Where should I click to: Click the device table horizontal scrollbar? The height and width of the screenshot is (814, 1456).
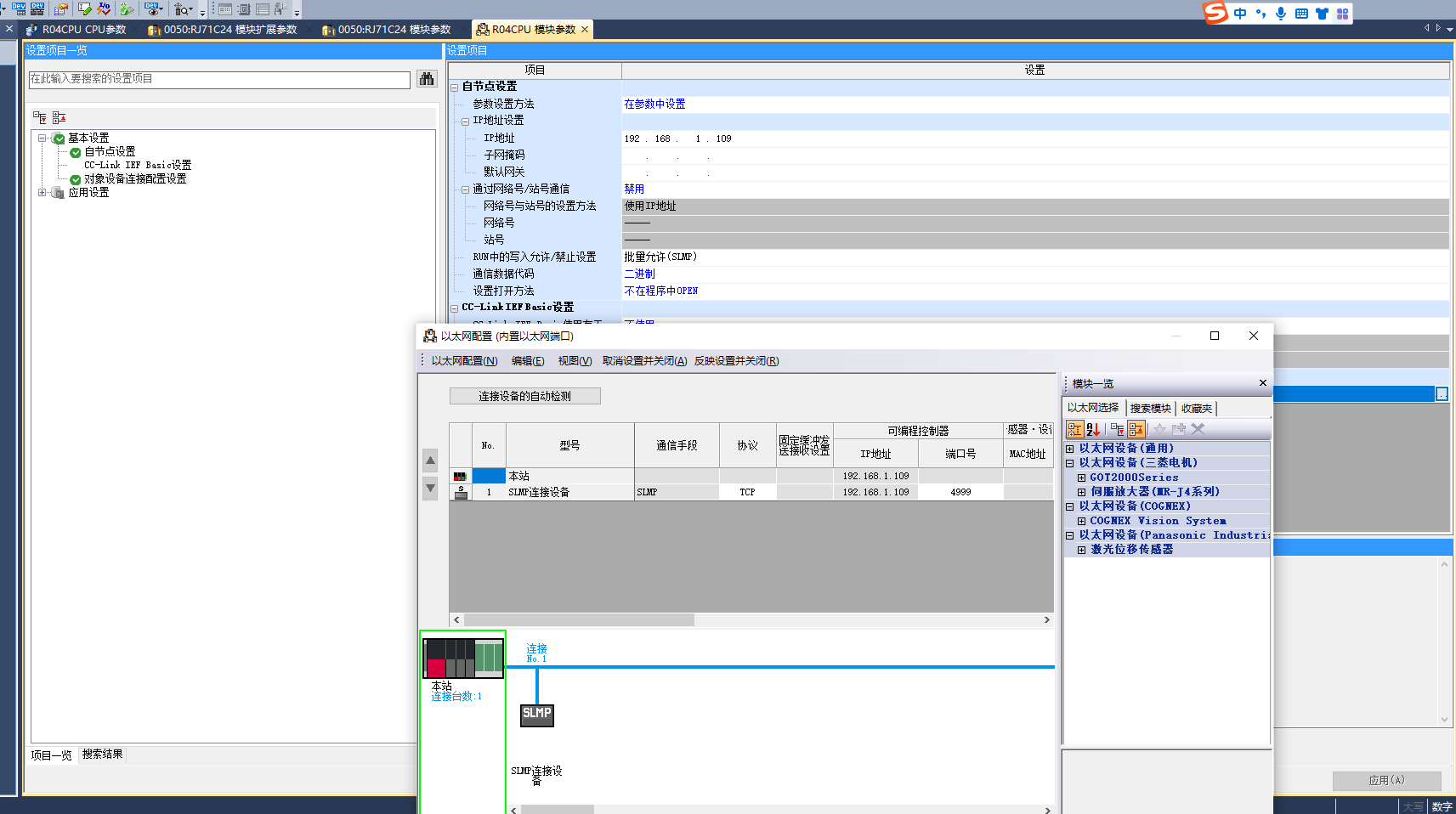point(578,620)
